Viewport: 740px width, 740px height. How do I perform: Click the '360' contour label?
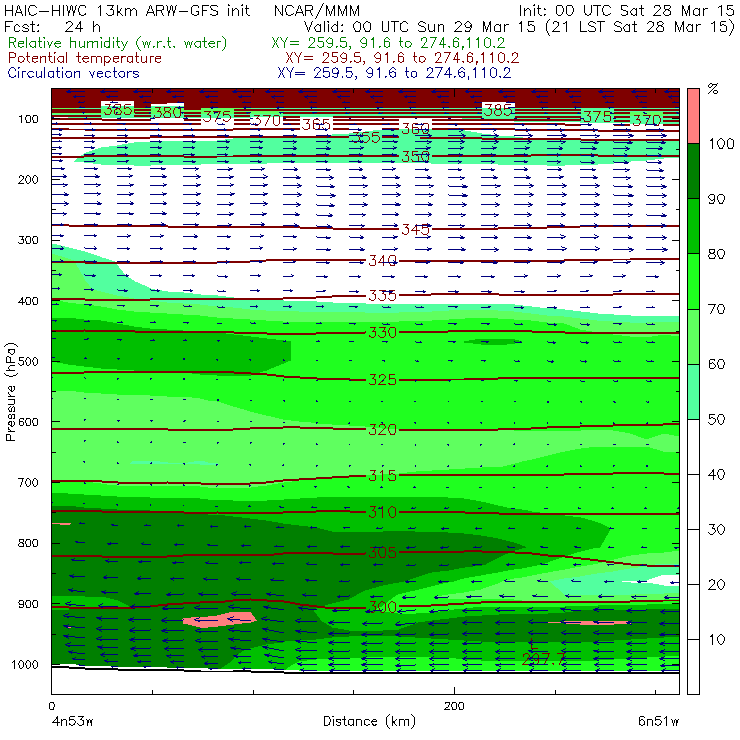tap(415, 128)
